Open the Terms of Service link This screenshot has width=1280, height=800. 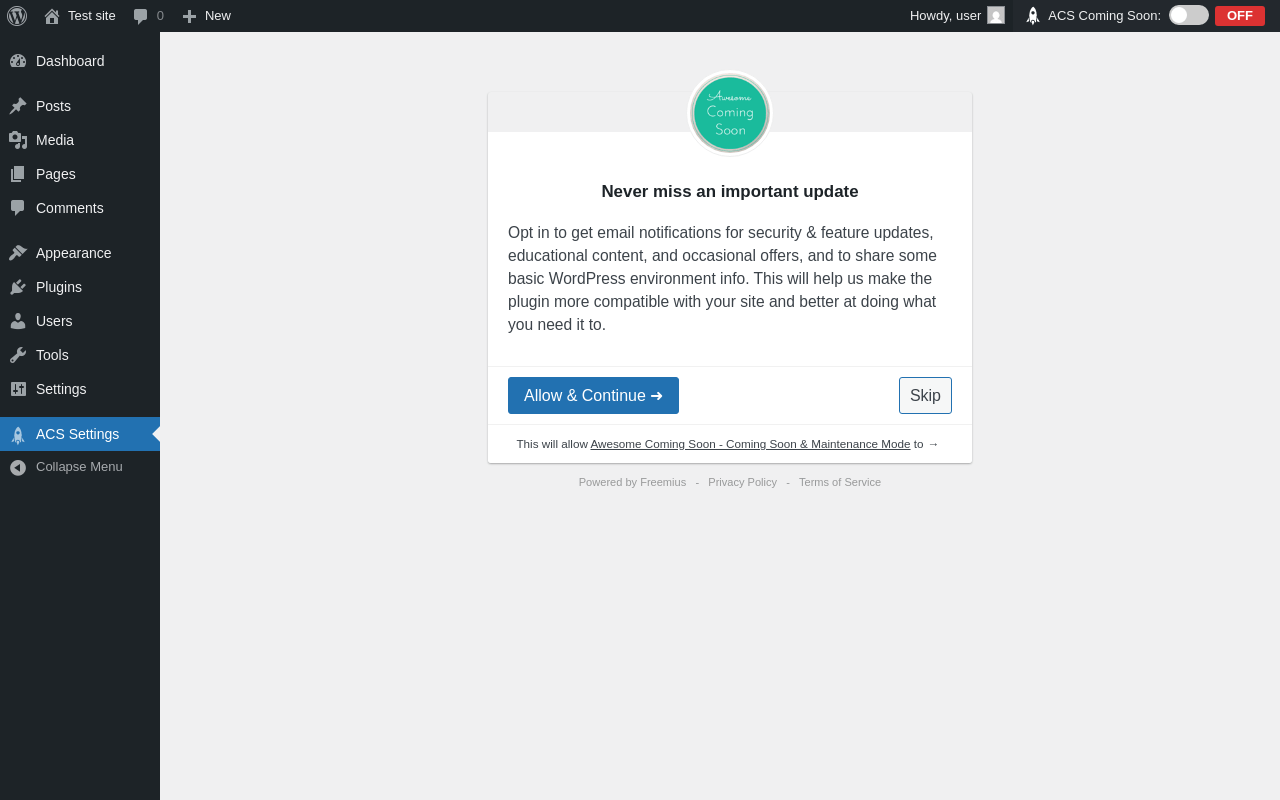(x=840, y=482)
